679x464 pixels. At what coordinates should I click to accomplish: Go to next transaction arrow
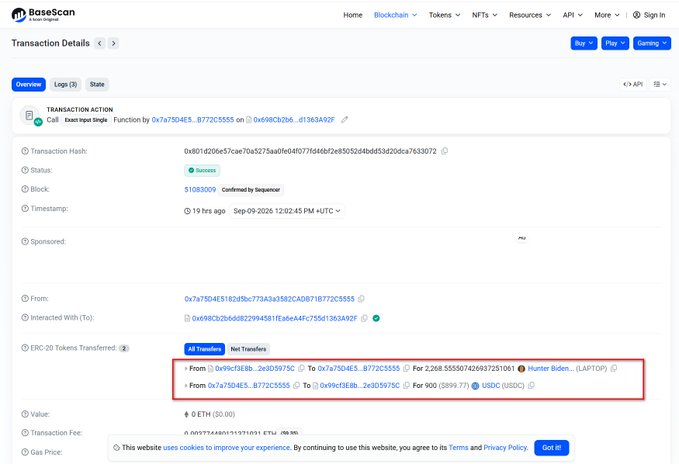click(x=113, y=43)
